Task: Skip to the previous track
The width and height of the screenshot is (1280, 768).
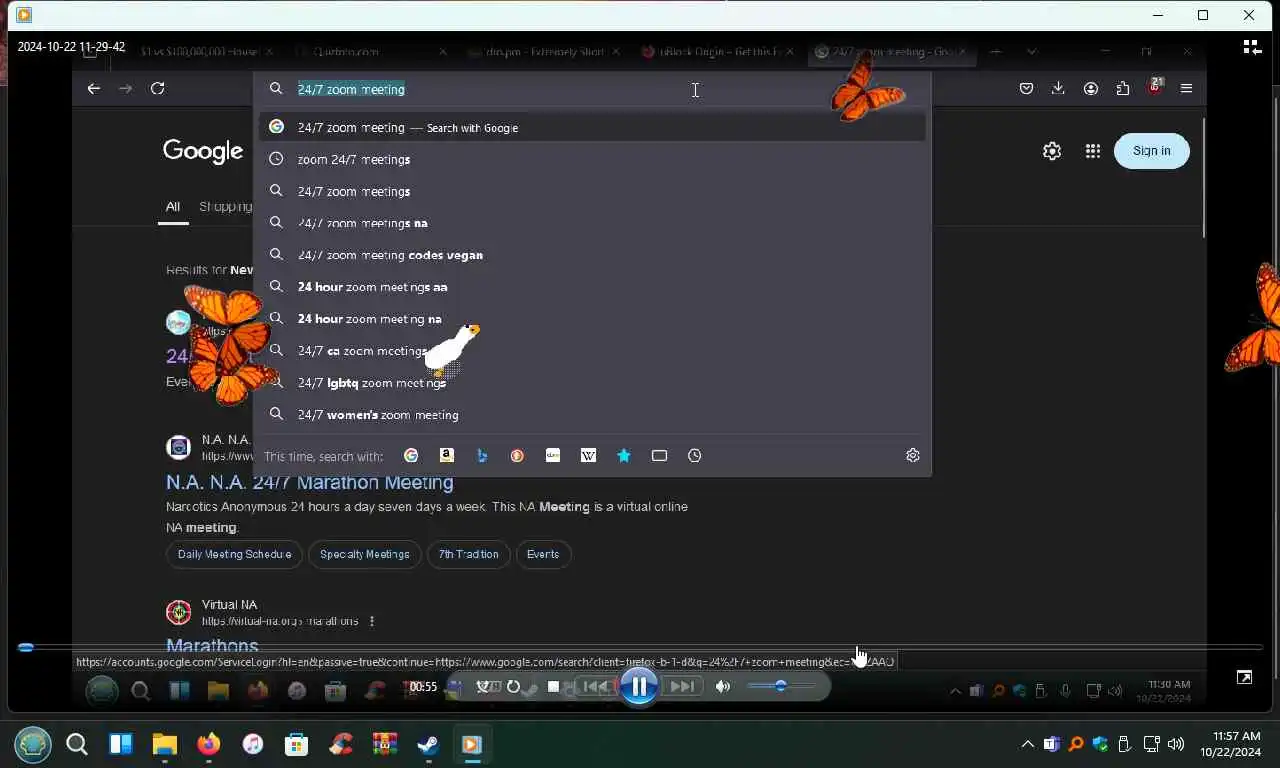Action: tap(596, 686)
